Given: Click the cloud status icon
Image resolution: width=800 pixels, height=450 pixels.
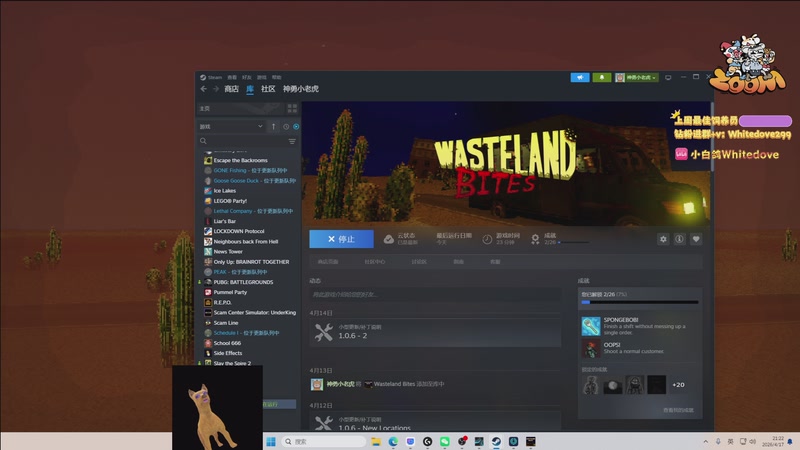Looking at the screenshot, I should click(x=389, y=239).
